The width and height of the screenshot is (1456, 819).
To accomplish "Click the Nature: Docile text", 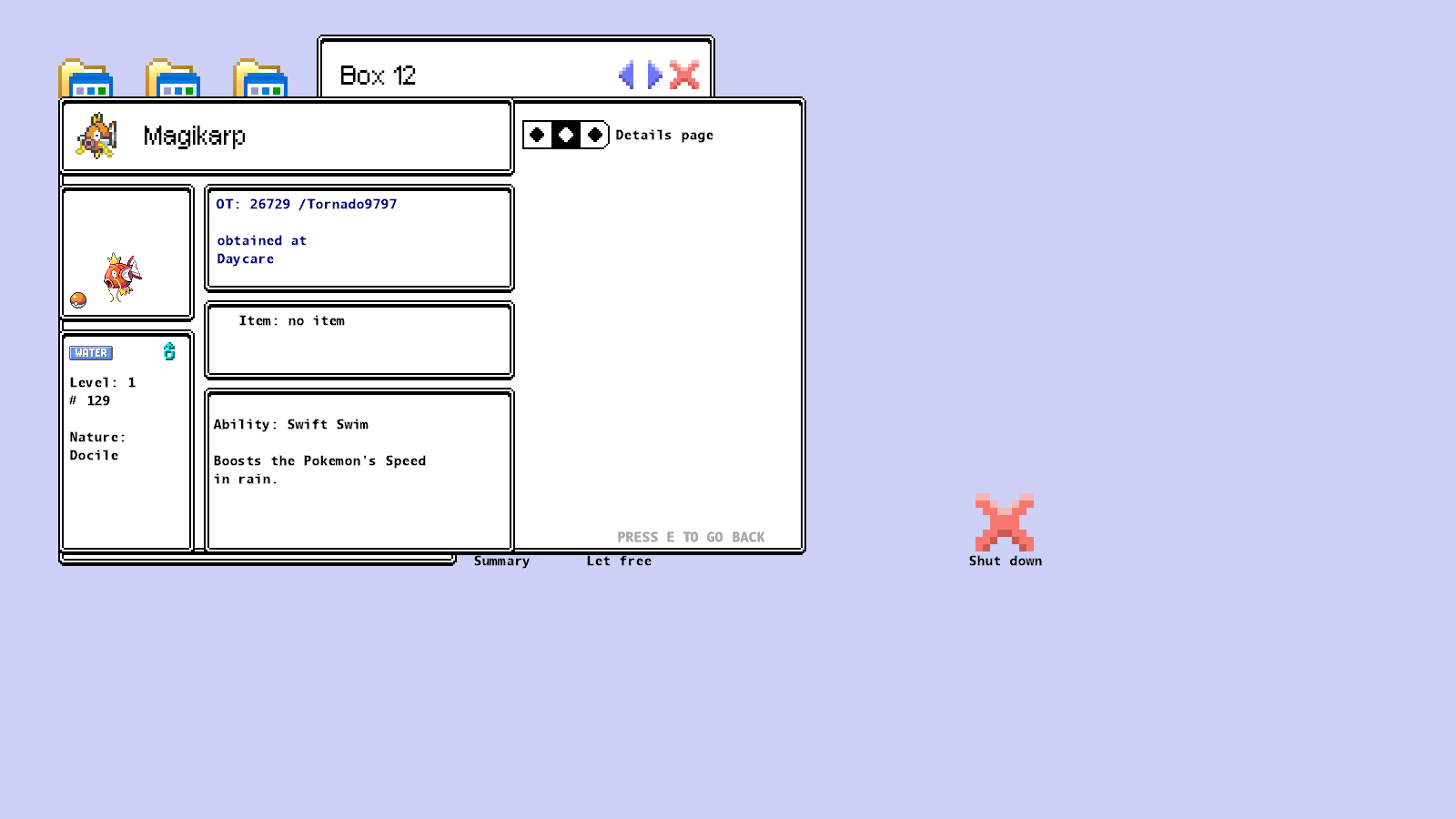I will [x=97, y=446].
